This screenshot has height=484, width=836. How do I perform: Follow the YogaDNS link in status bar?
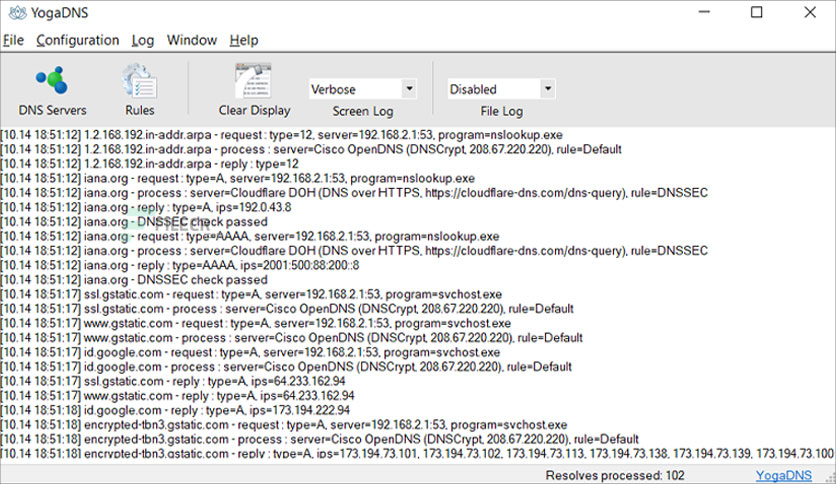(x=784, y=475)
